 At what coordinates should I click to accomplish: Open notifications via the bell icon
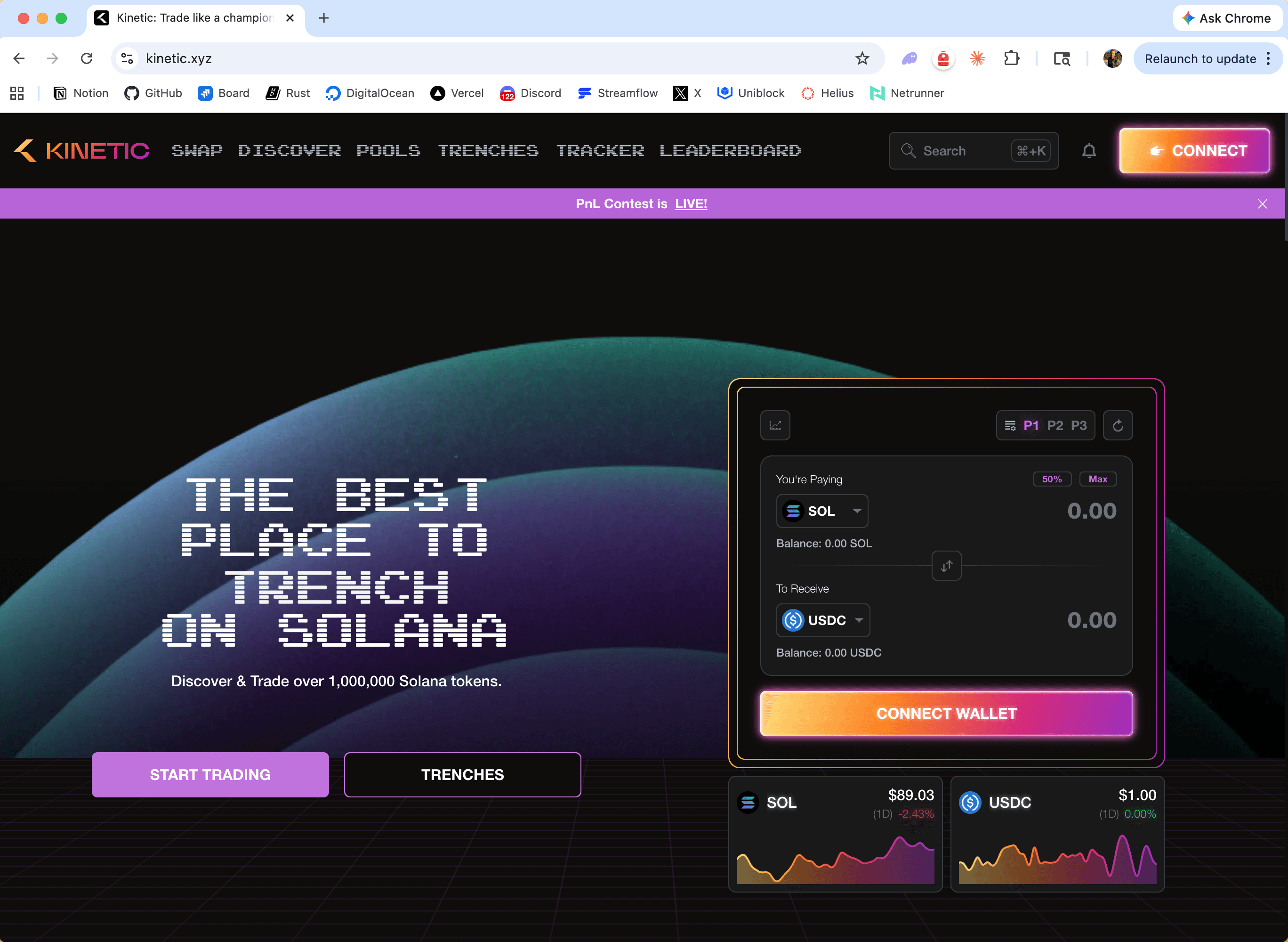[x=1089, y=151]
